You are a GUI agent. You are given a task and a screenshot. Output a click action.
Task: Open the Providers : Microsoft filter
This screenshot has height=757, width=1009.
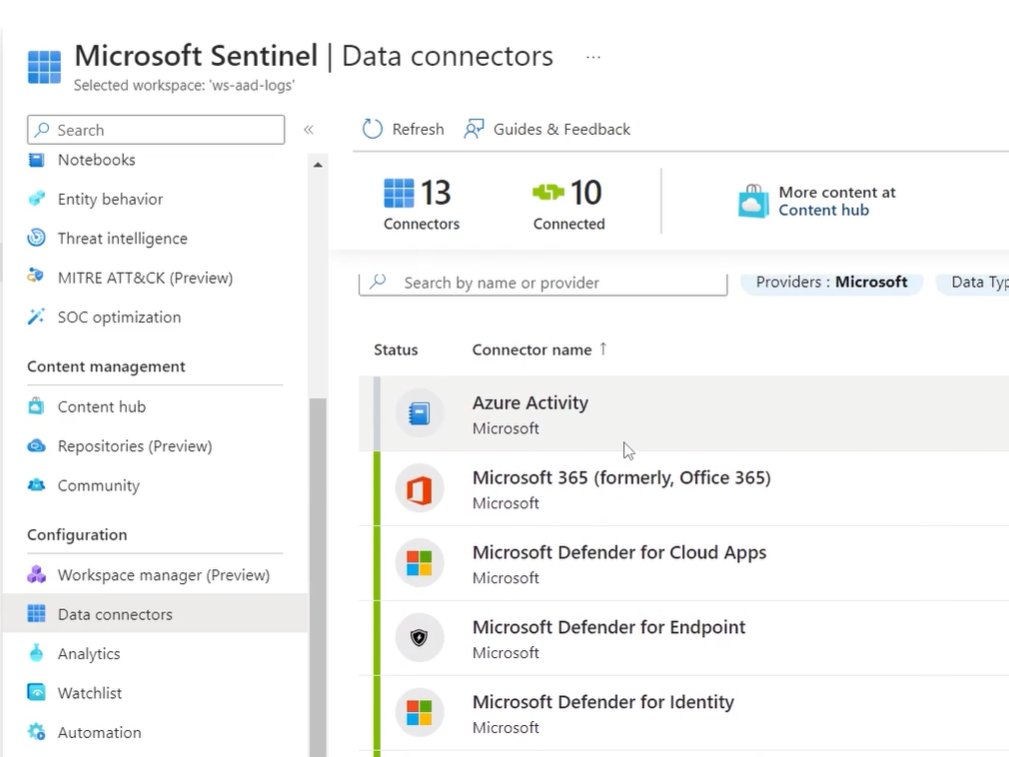[x=831, y=282]
